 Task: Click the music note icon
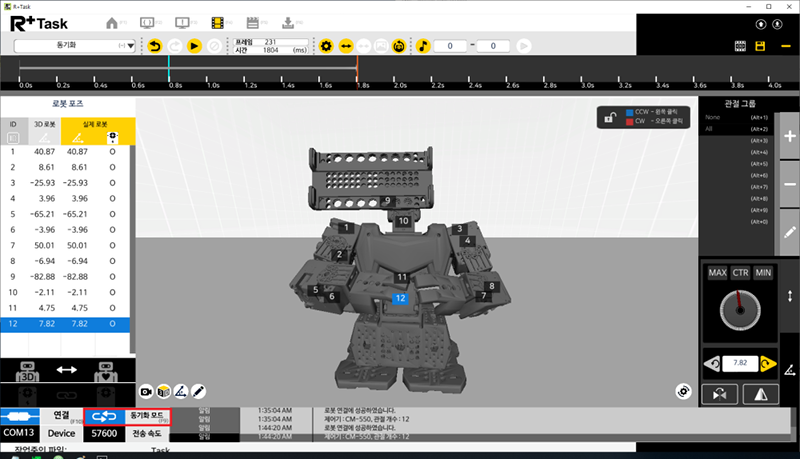click(423, 46)
